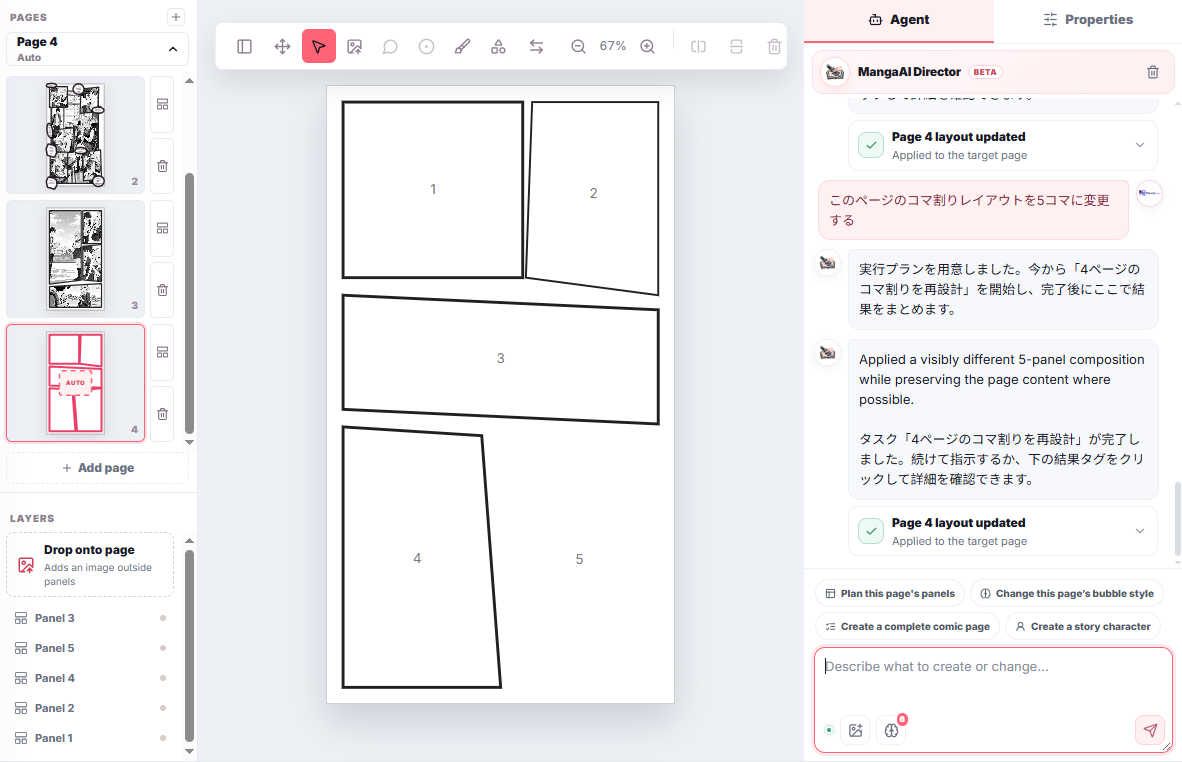Select the Move/pan tool
The image size is (1182, 762).
(282, 47)
